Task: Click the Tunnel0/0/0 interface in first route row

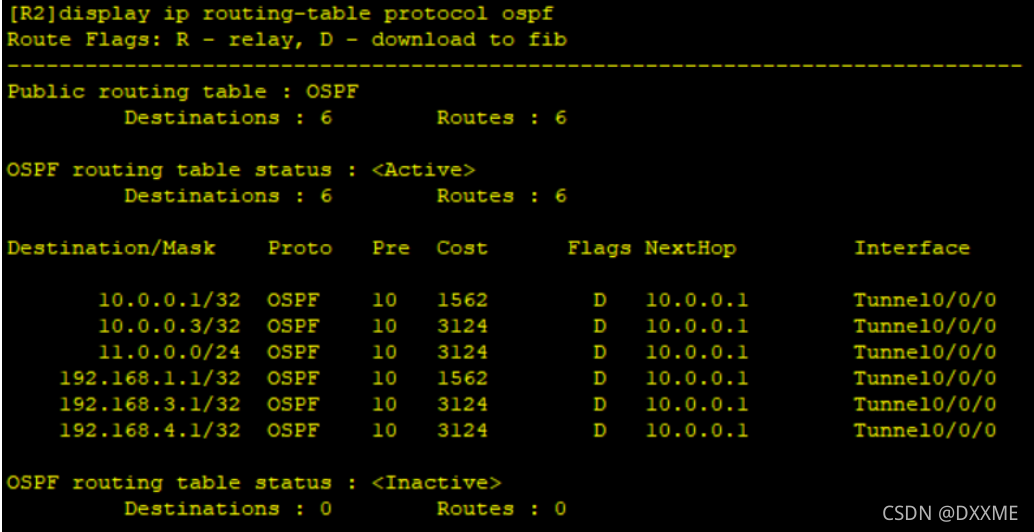Action: pos(925,301)
